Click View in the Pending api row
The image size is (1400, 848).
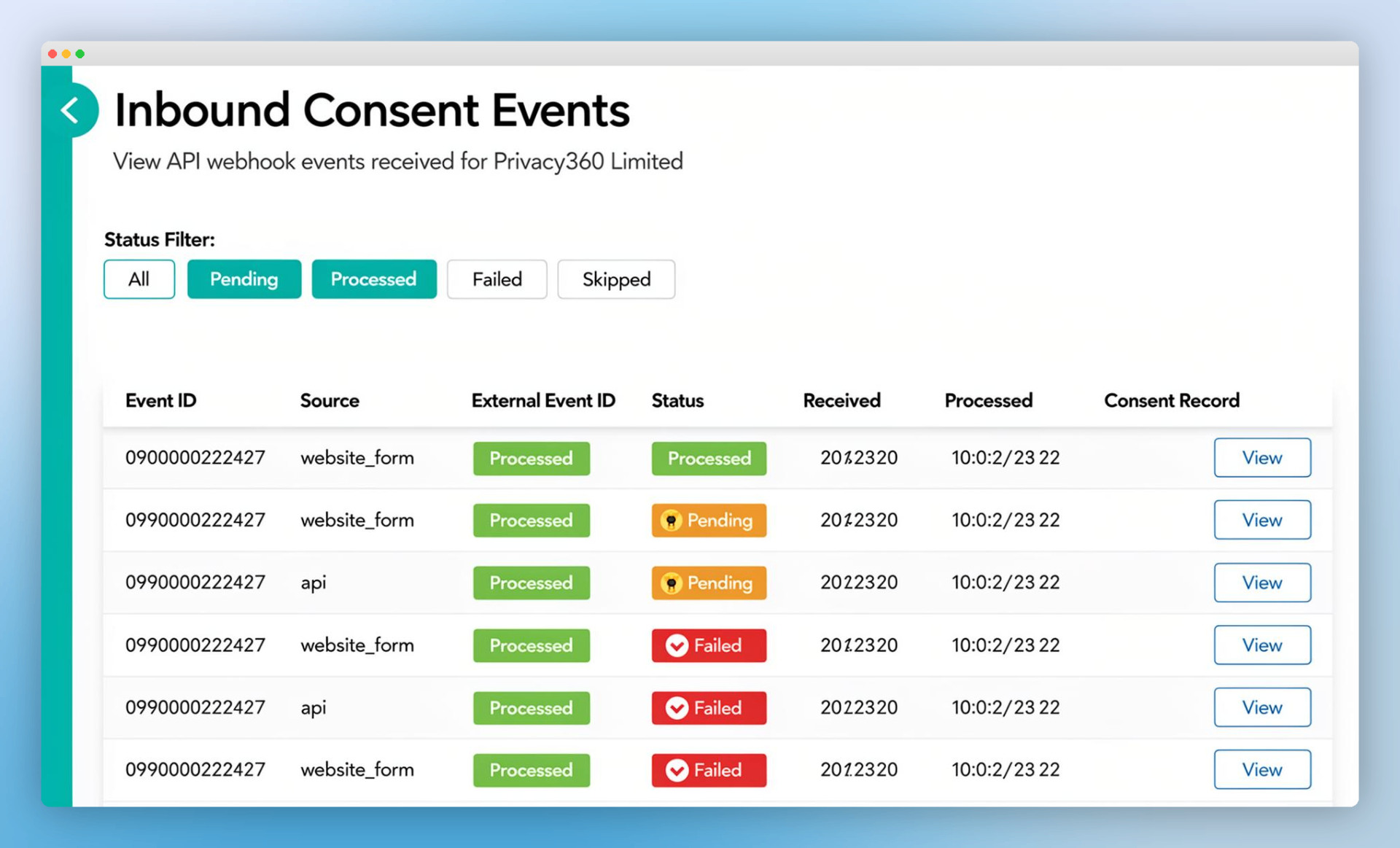pos(1262,583)
